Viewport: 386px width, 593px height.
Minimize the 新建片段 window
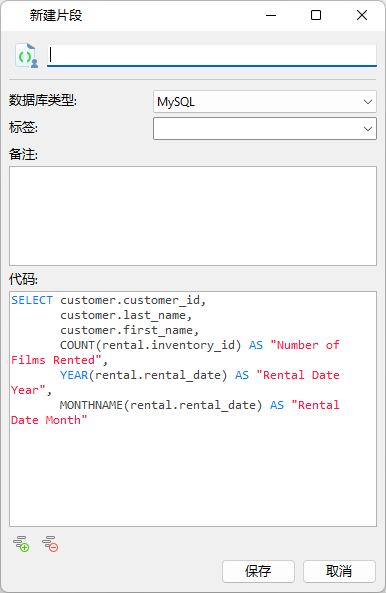tap(271, 15)
